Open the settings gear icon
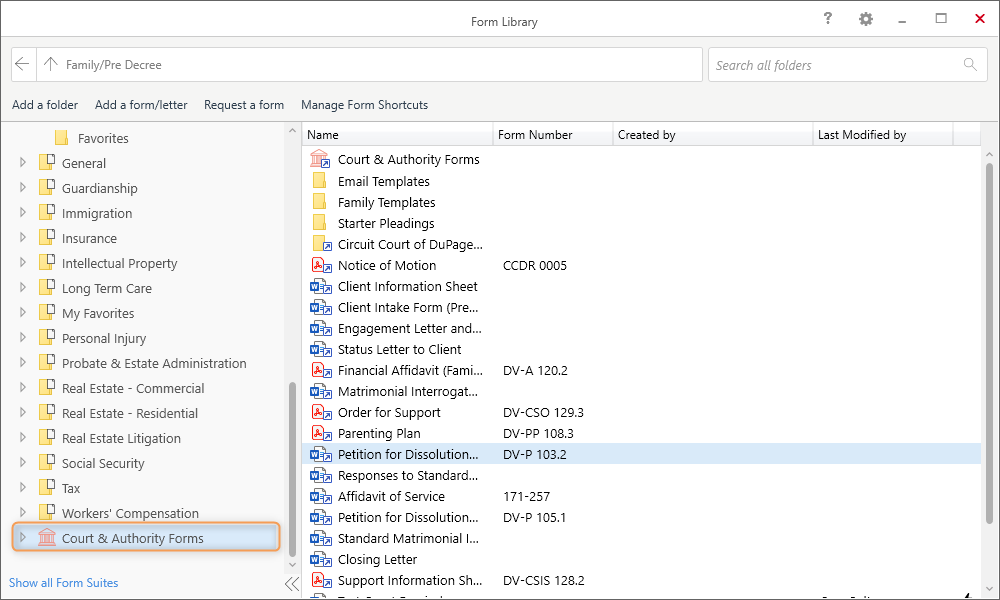 pyautogui.click(x=866, y=19)
